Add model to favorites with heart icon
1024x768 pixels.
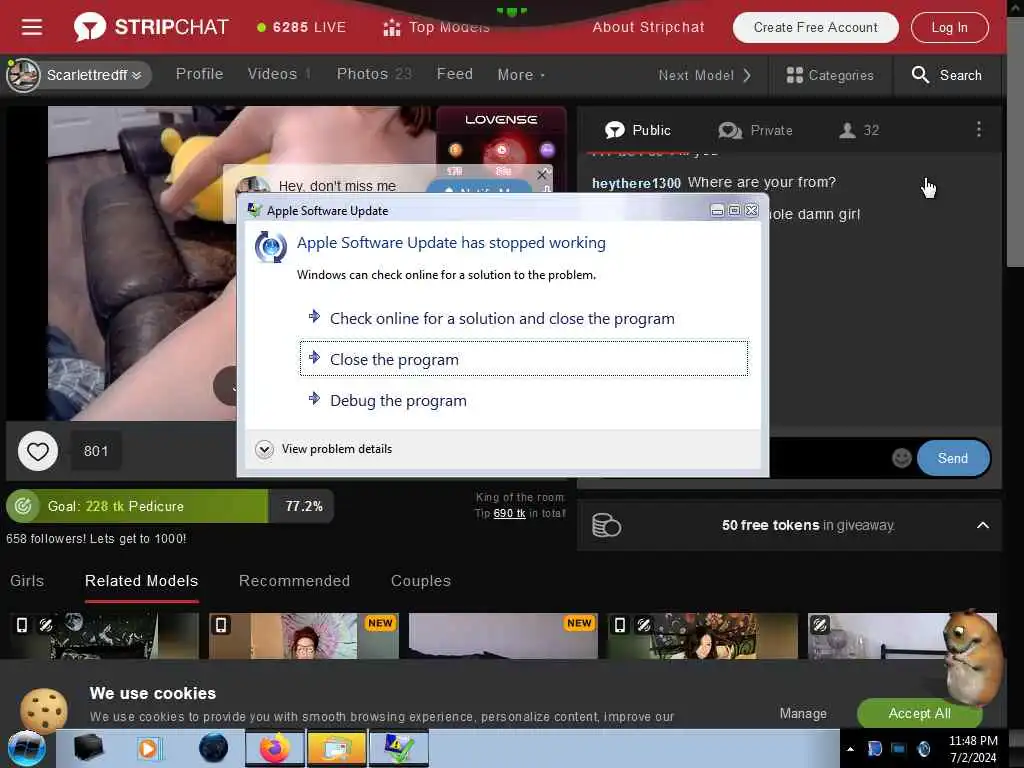38,451
